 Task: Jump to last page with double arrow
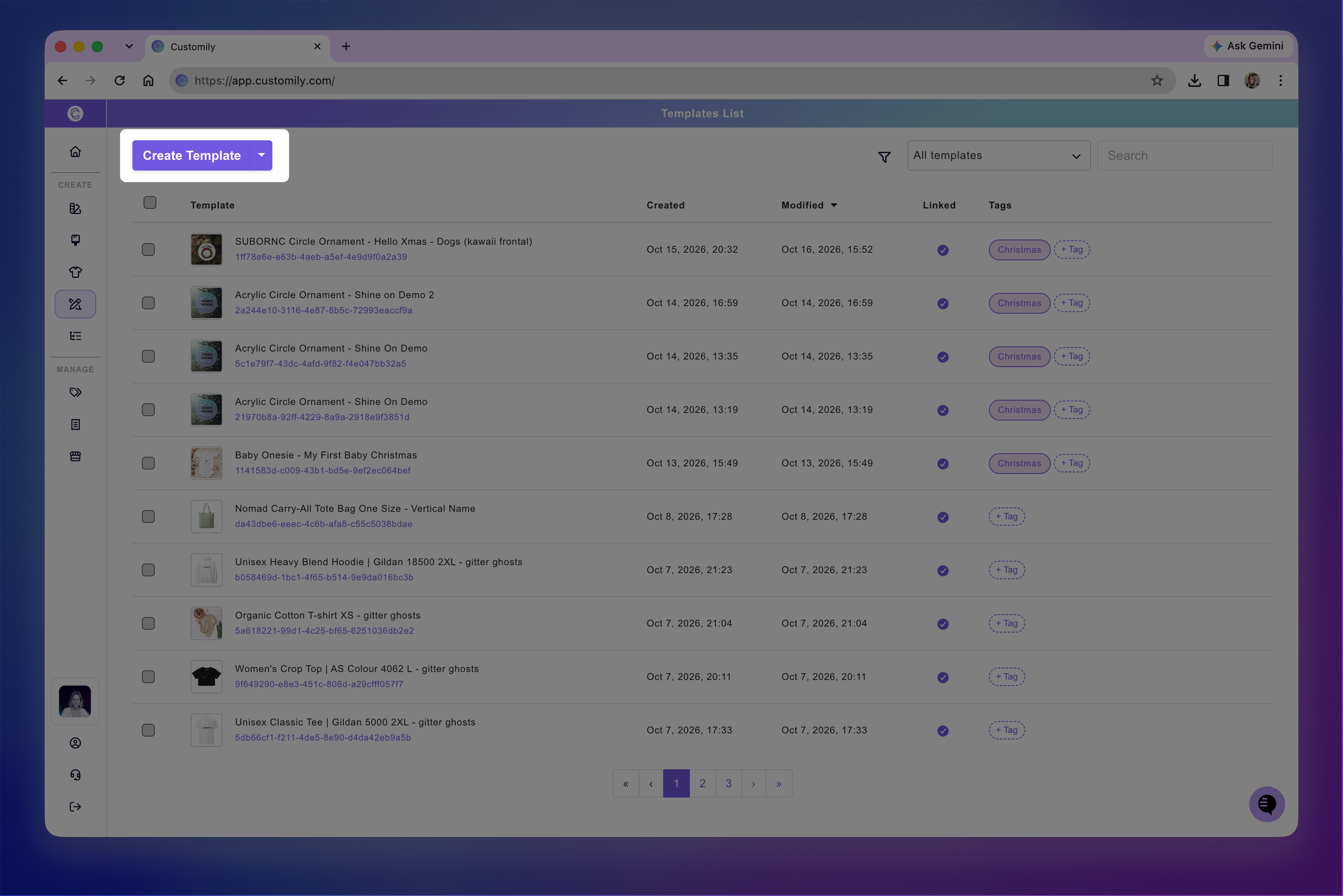click(x=779, y=784)
